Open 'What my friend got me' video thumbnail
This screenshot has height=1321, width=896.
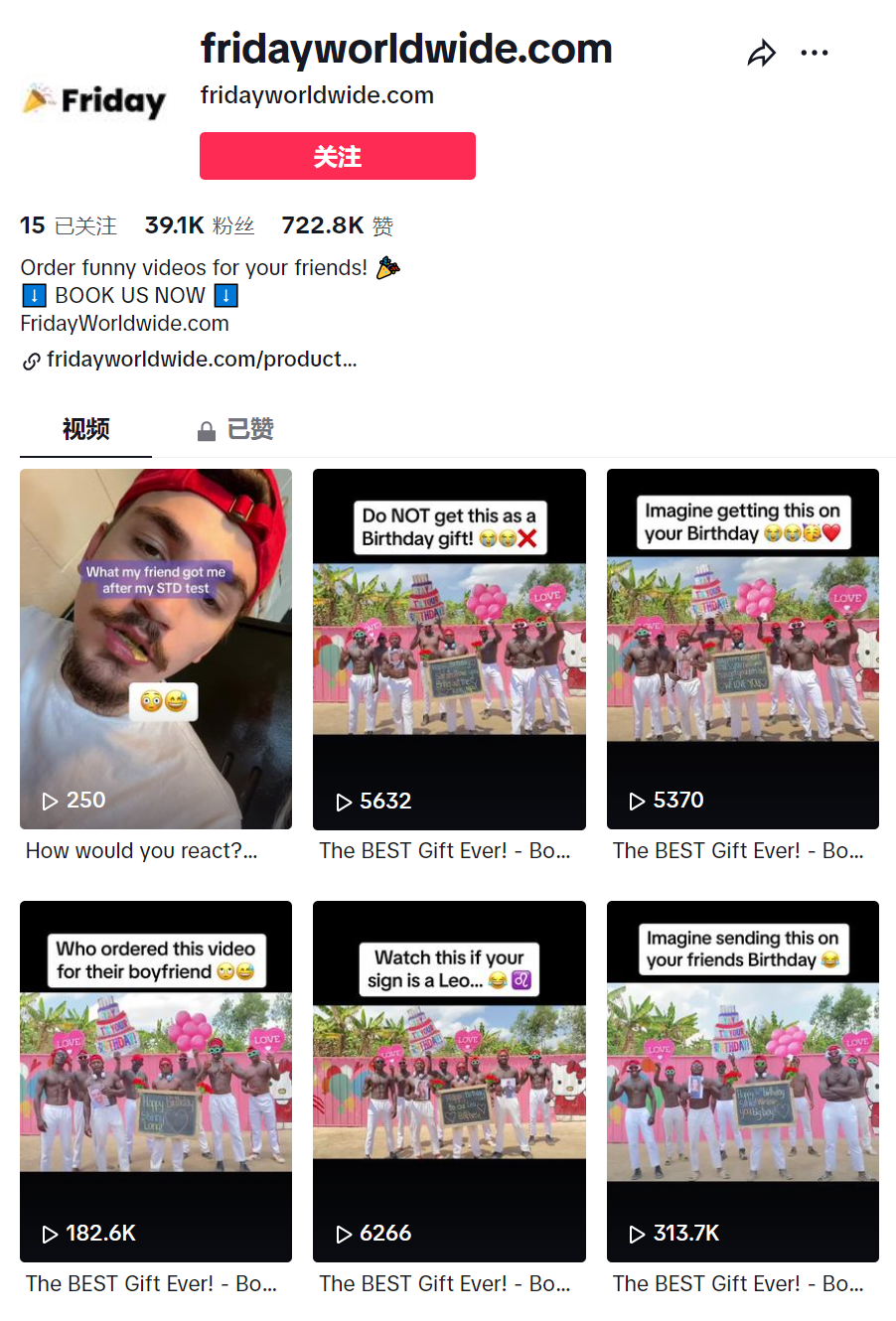coord(156,649)
